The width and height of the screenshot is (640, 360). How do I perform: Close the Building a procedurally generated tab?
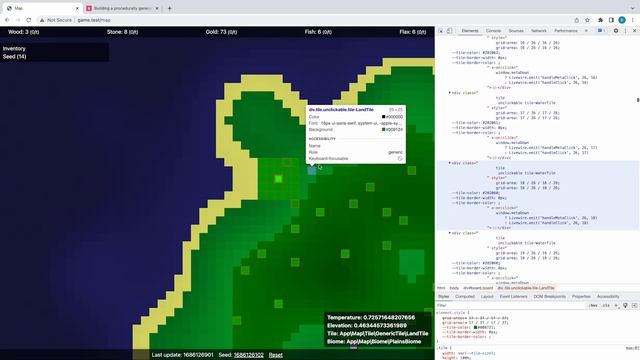(x=157, y=8)
